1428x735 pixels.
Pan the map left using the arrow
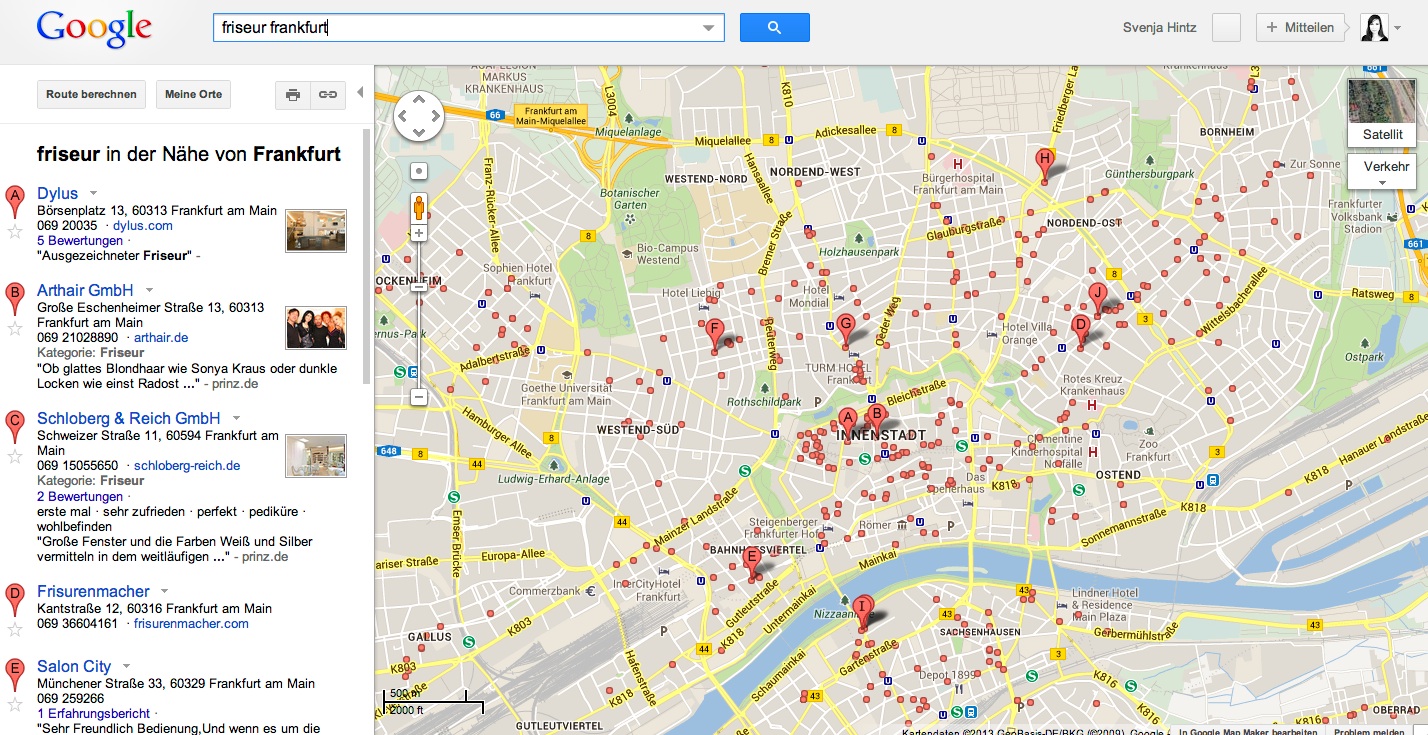click(403, 116)
